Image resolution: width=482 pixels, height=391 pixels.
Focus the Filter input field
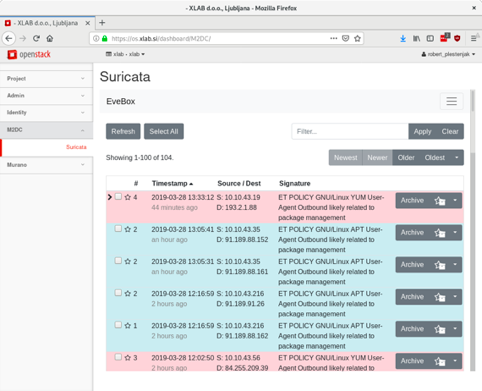(x=350, y=131)
